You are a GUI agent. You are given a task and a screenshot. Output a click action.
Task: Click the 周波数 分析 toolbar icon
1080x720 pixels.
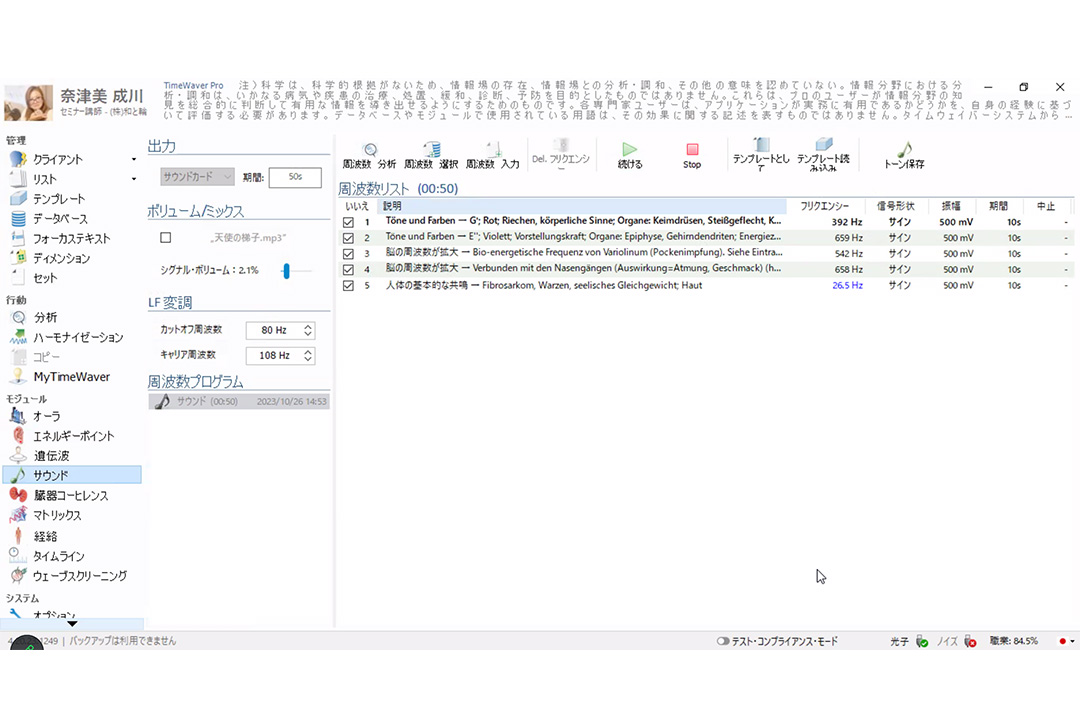tap(369, 153)
